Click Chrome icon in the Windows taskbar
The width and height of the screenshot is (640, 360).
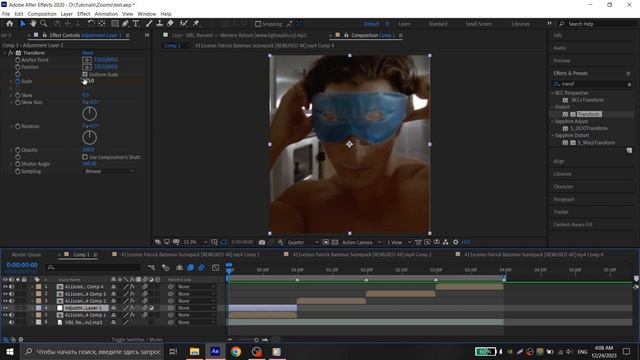click(x=236, y=351)
